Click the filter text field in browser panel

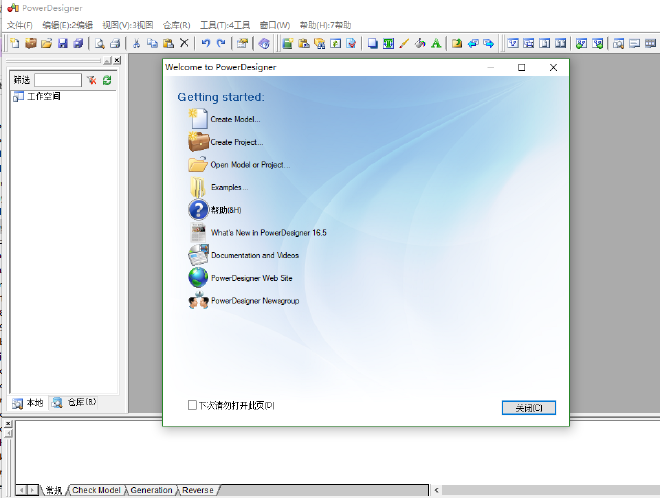point(58,80)
